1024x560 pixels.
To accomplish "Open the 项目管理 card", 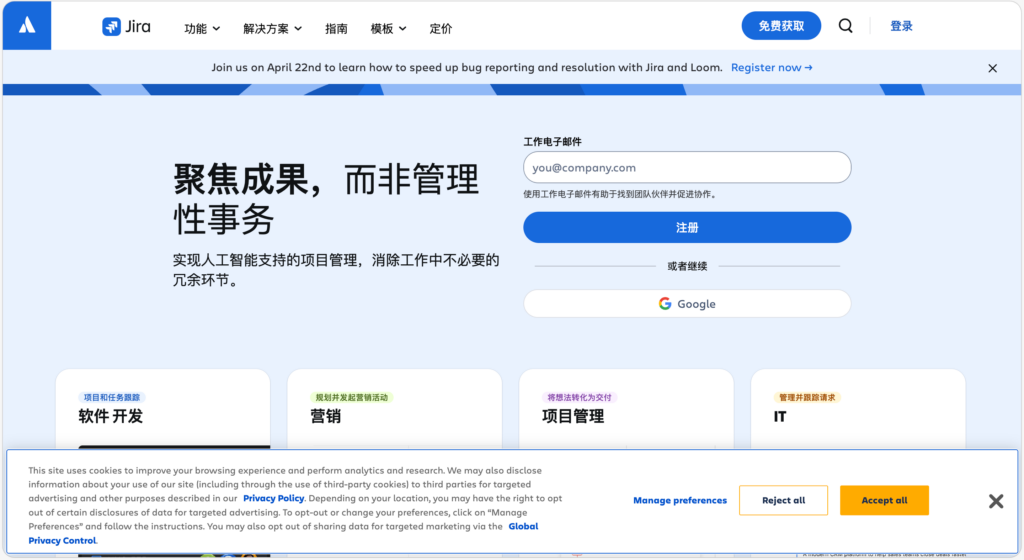I will point(626,409).
